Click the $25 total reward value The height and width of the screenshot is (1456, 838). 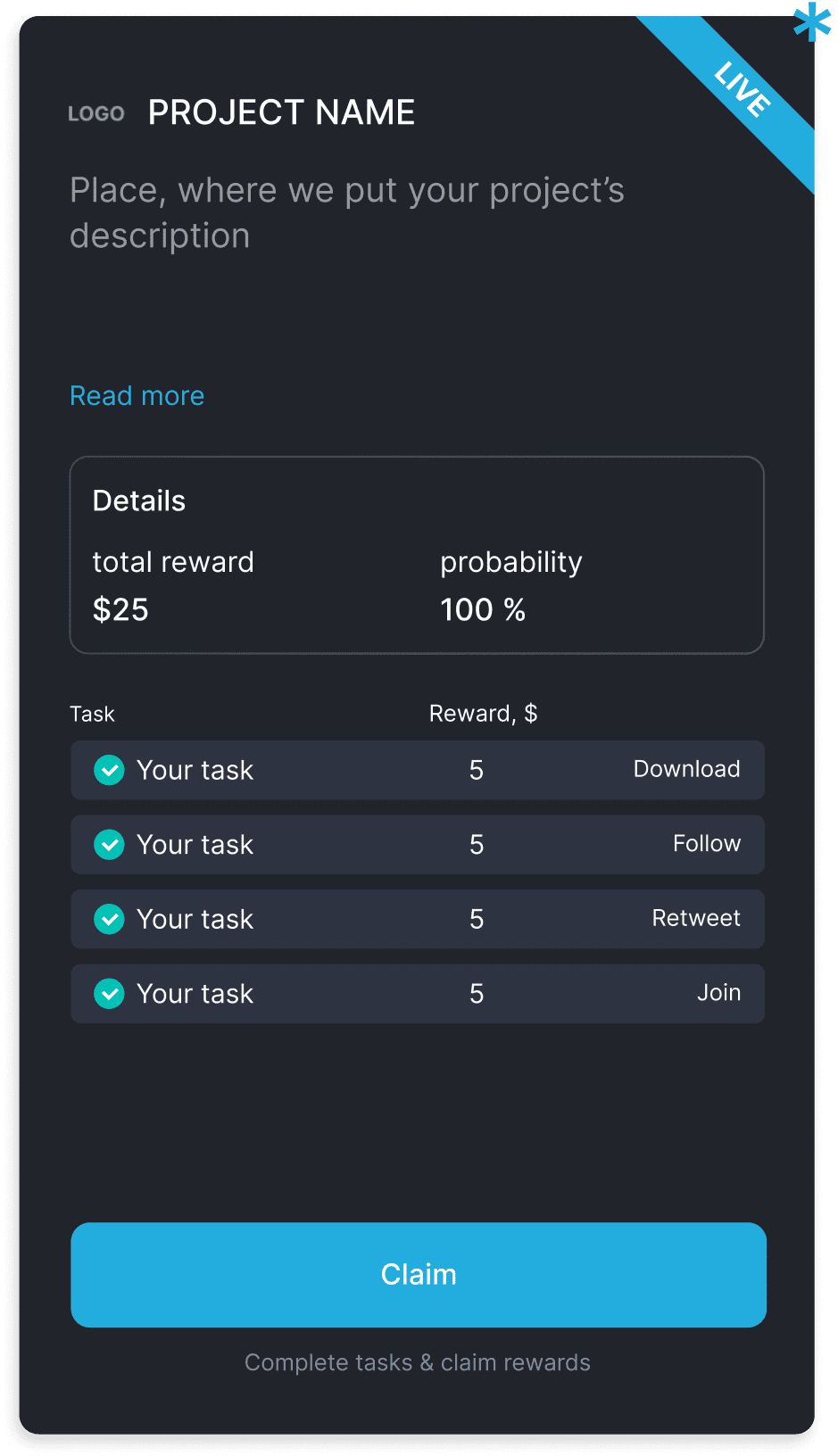(120, 610)
